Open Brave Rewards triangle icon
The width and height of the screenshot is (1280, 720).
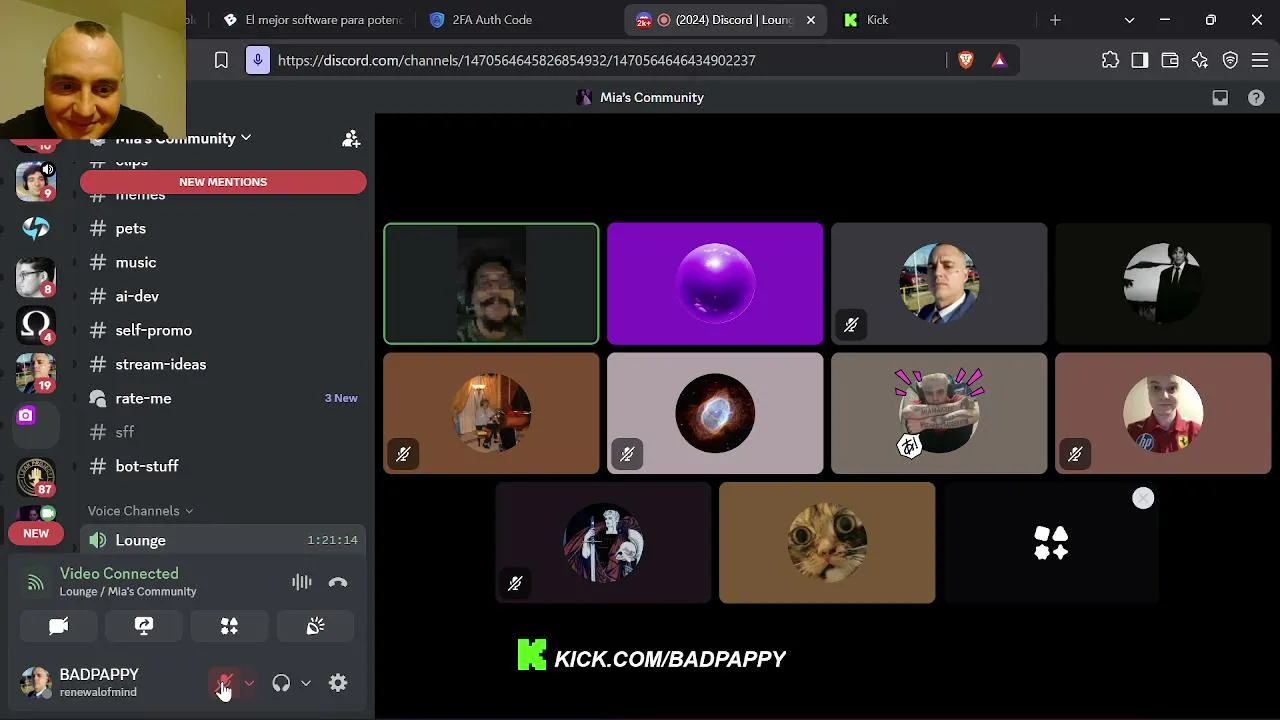999,60
